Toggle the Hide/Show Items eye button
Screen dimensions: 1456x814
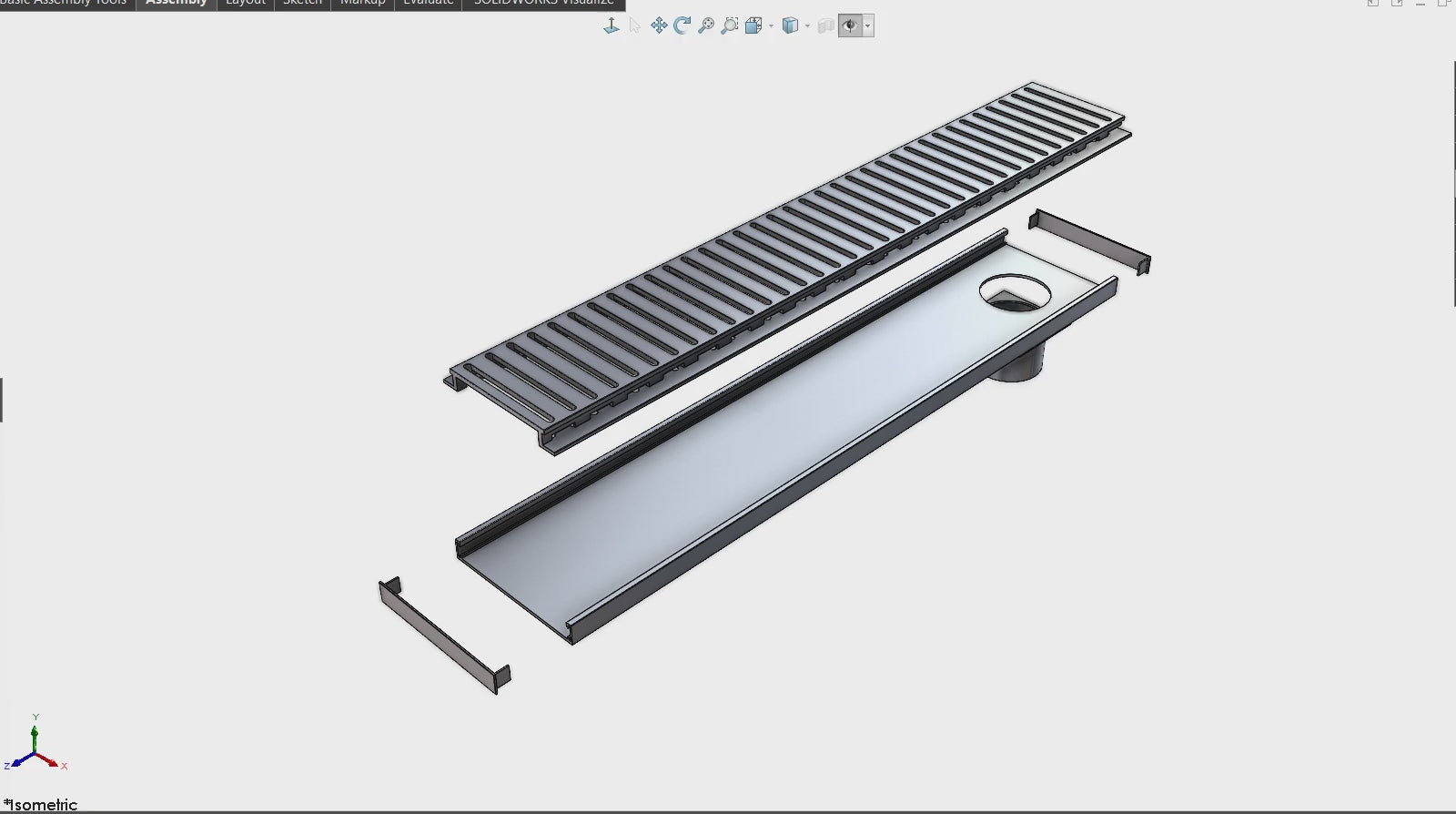point(850,25)
